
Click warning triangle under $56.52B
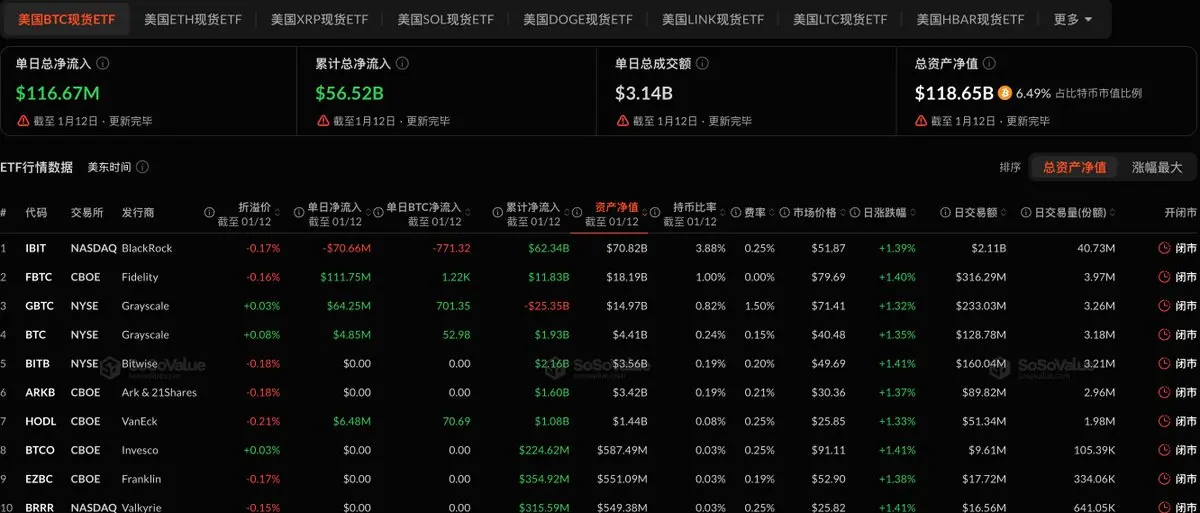point(323,120)
